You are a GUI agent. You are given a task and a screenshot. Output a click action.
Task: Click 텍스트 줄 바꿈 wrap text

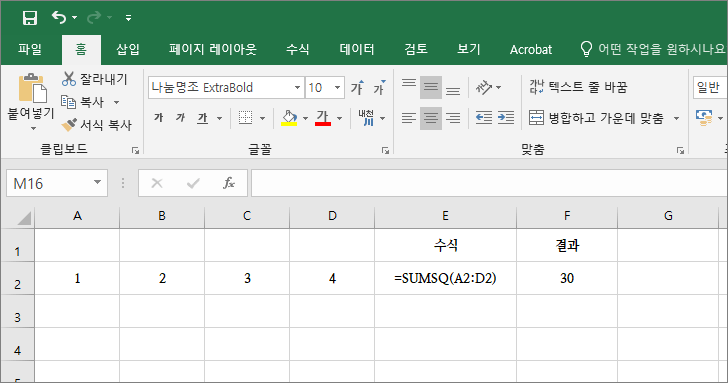coord(578,87)
